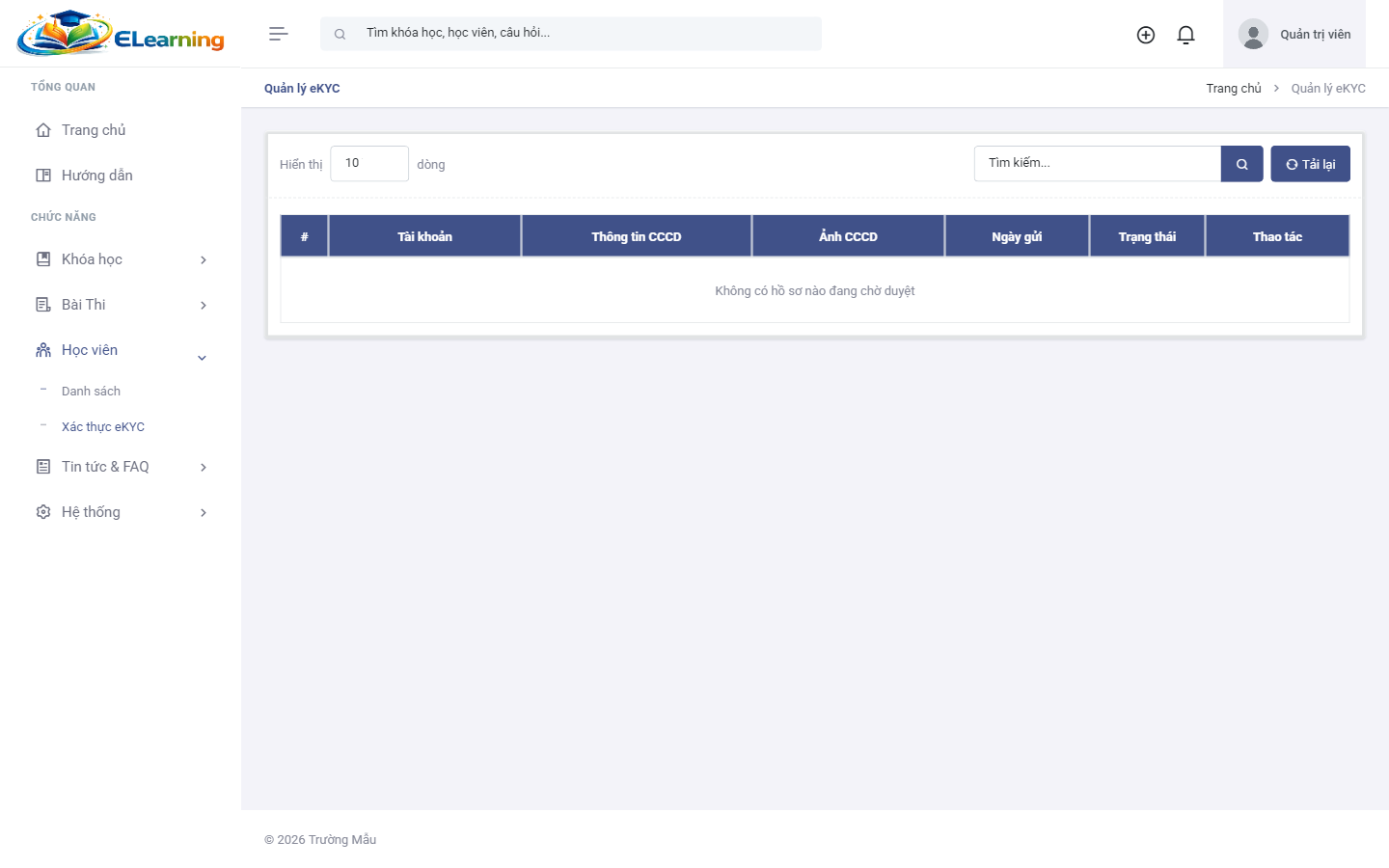Click the Thông tin CCCD column header
This screenshot has width=1389, height=868.
click(x=637, y=236)
